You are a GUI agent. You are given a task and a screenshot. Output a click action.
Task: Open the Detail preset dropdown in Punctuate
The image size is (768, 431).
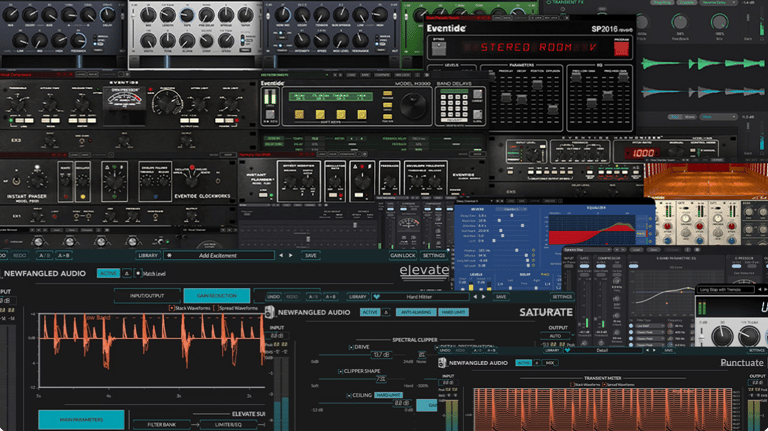(603, 350)
